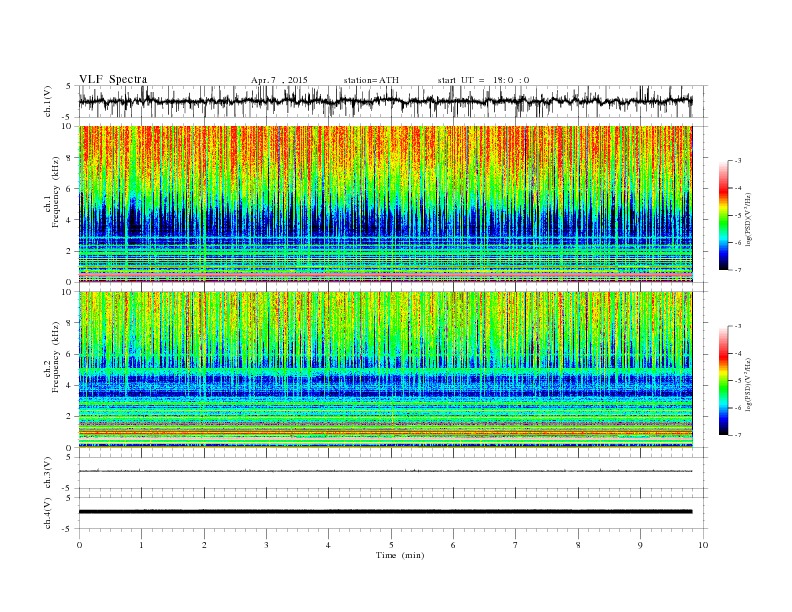Click the "-3" label on ch.1 colorbar
Screen dimensions: 792x612
coord(738,161)
